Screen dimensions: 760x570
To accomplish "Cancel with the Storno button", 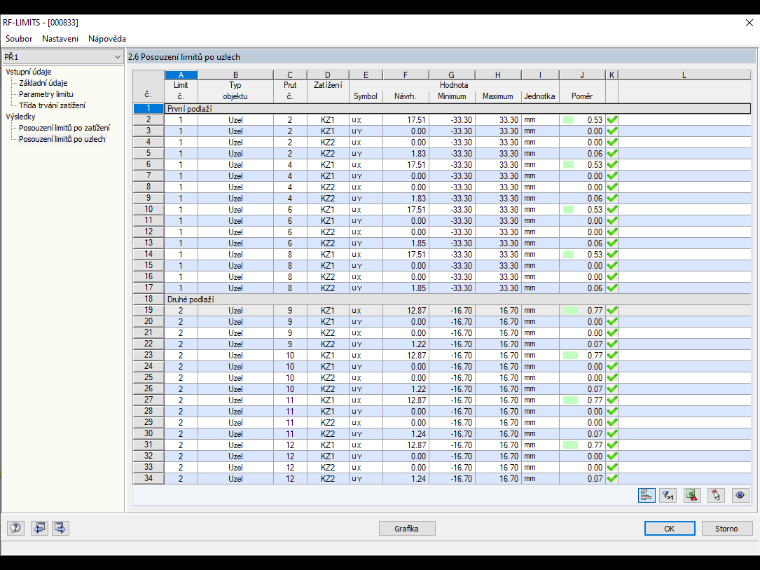I will tap(727, 528).
